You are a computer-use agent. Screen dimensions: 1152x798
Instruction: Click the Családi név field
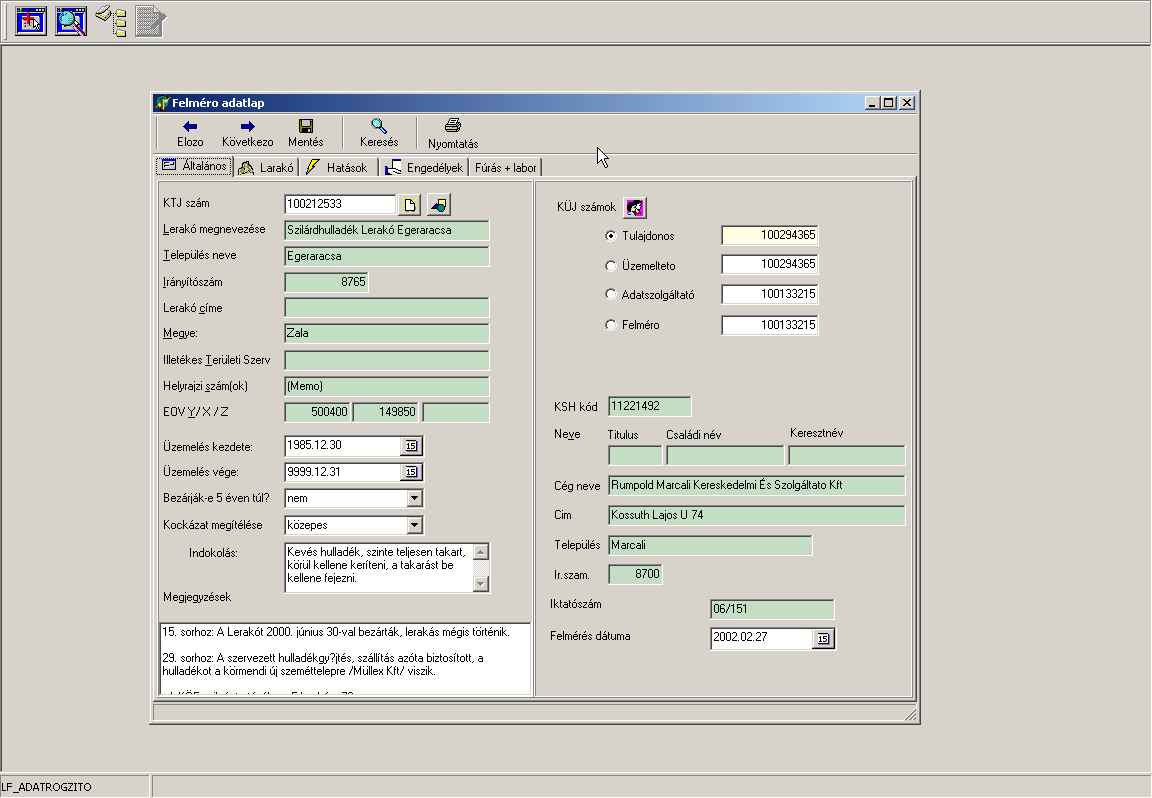pos(725,456)
